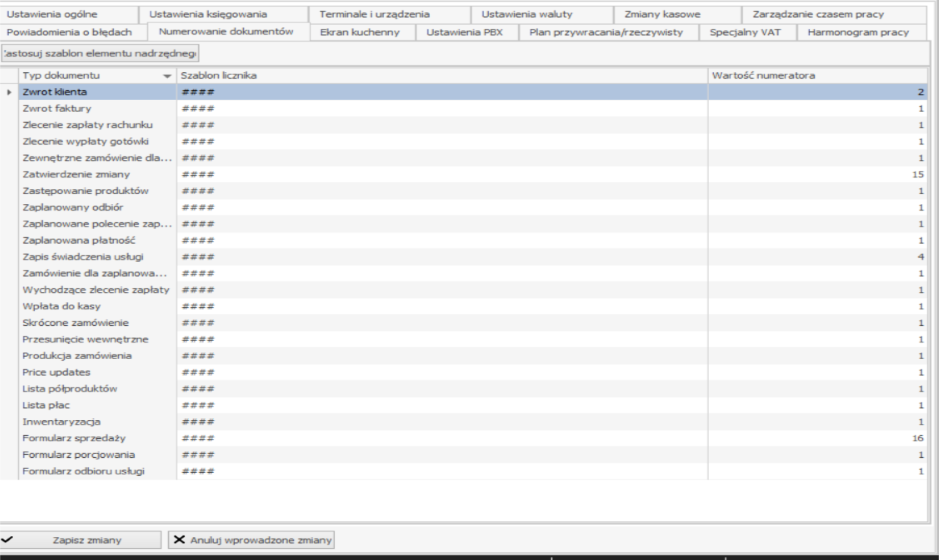This screenshot has width=939, height=560.
Task: Open the Typ dokumentu column sort dropdown arrow
Action: coord(167,76)
